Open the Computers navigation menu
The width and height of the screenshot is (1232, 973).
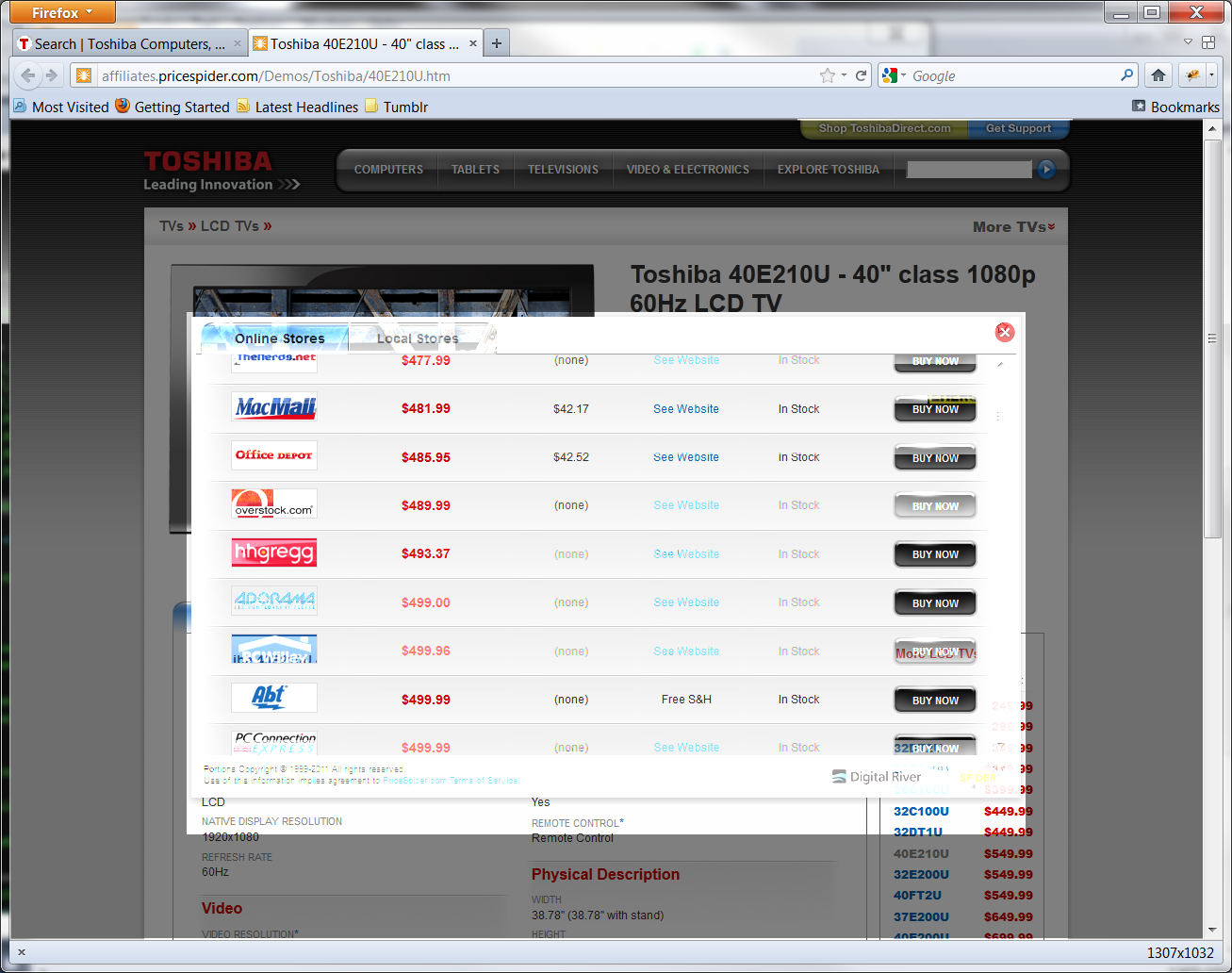click(388, 170)
